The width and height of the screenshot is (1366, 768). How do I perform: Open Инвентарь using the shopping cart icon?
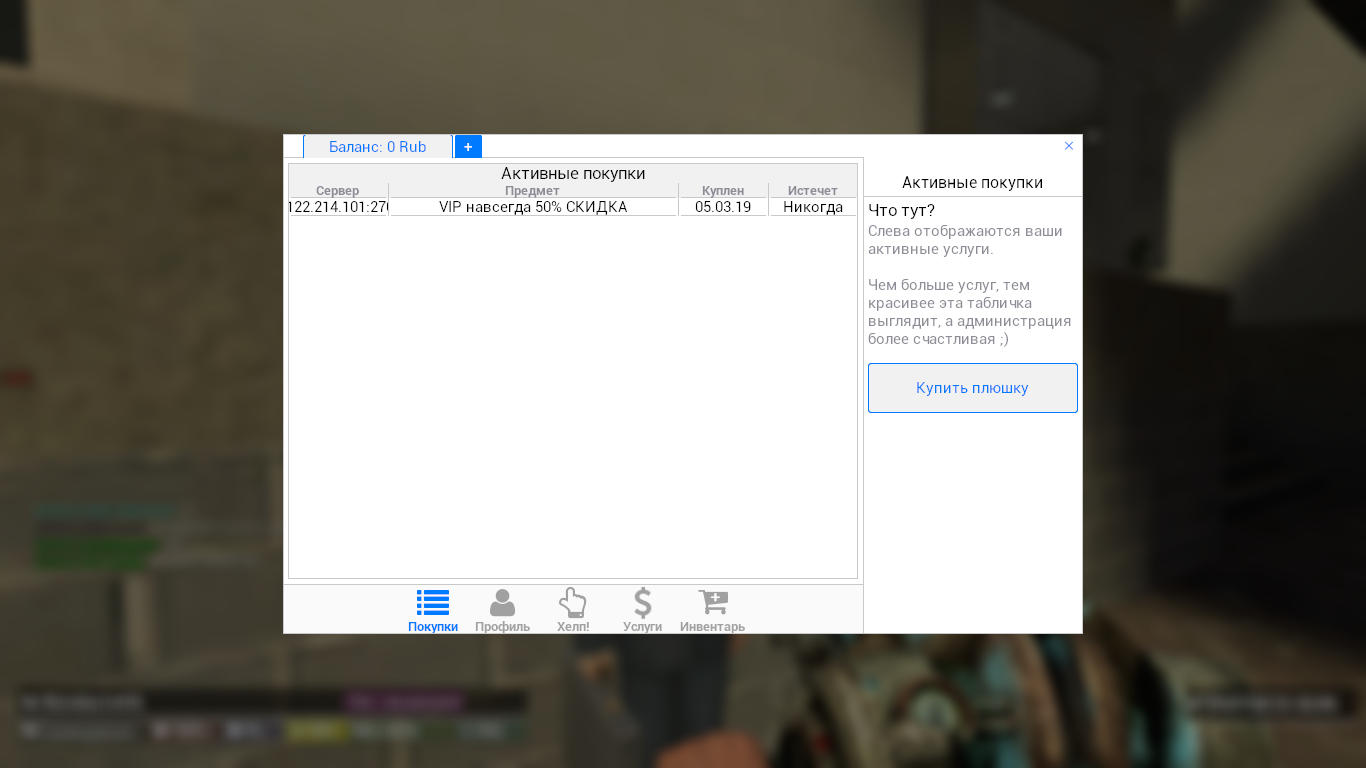coord(712,601)
